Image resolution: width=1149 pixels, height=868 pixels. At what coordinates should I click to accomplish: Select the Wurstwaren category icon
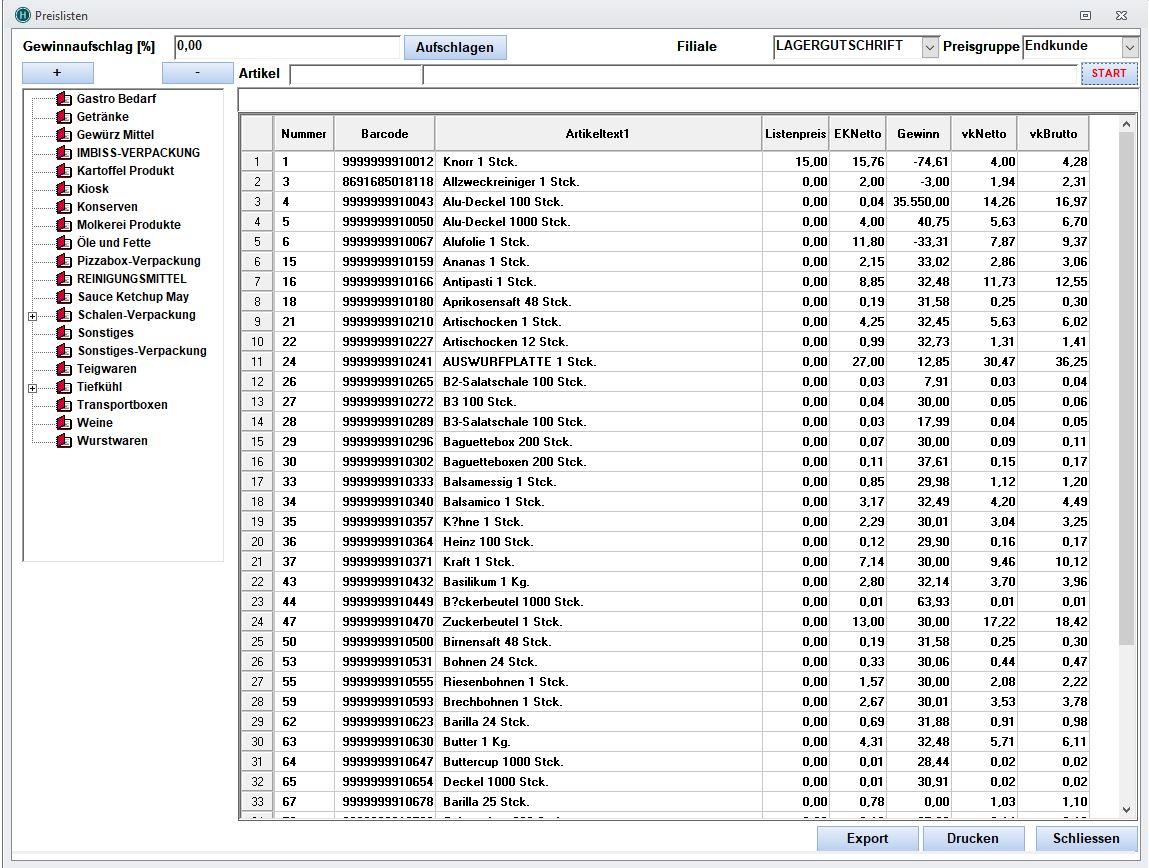[x=66, y=441]
